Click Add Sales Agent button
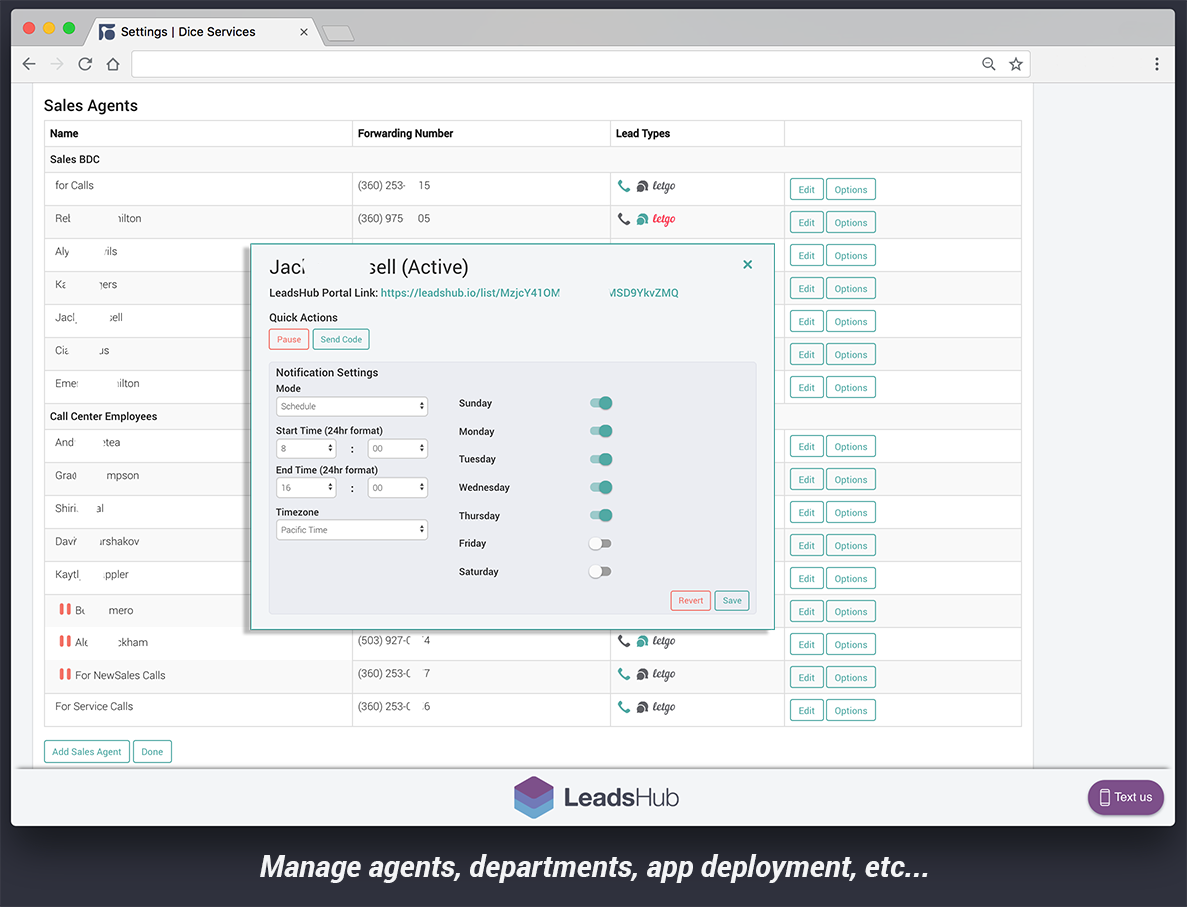The height and width of the screenshot is (907, 1187). 87,752
